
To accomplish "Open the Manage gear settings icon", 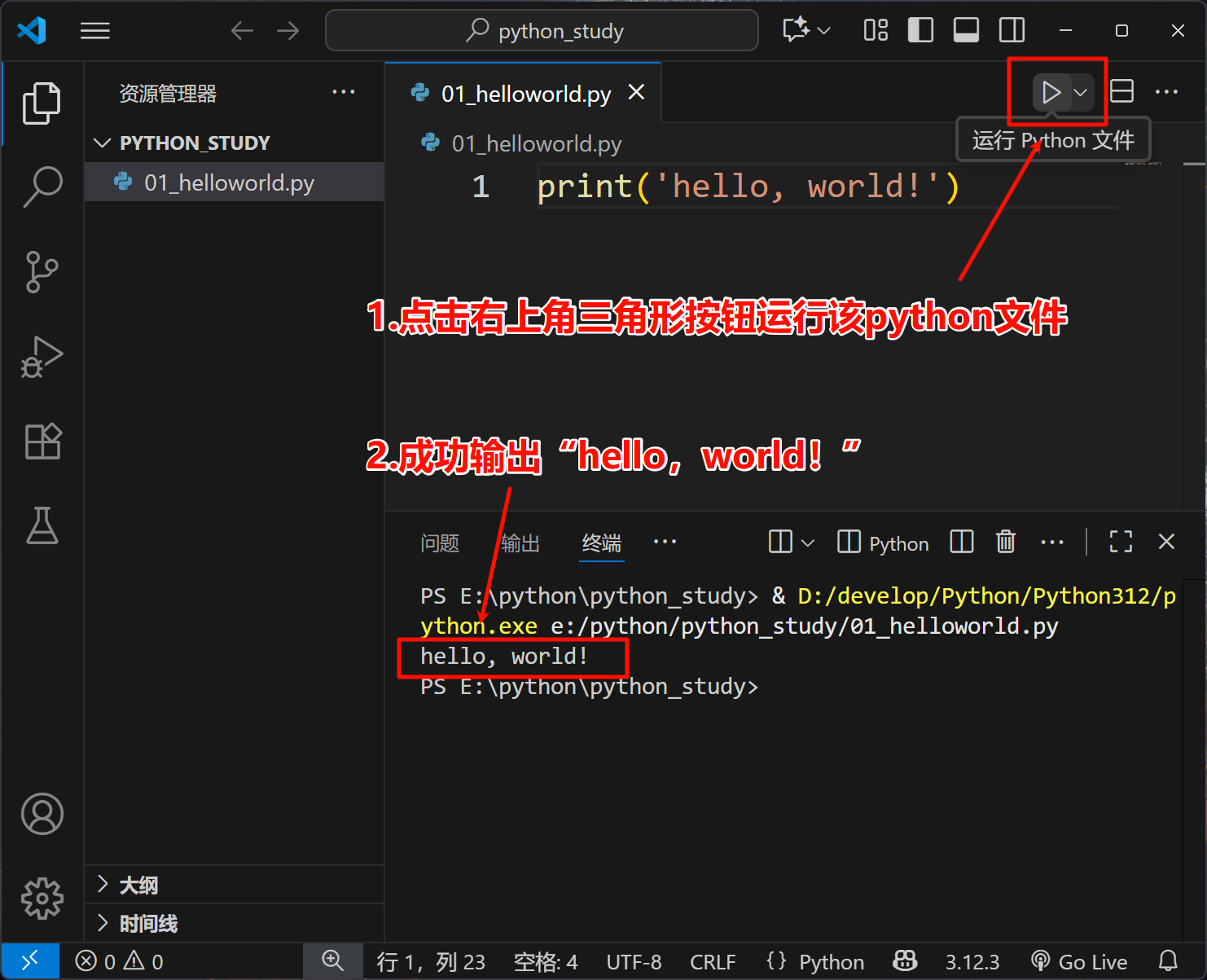I will pyautogui.click(x=42, y=899).
